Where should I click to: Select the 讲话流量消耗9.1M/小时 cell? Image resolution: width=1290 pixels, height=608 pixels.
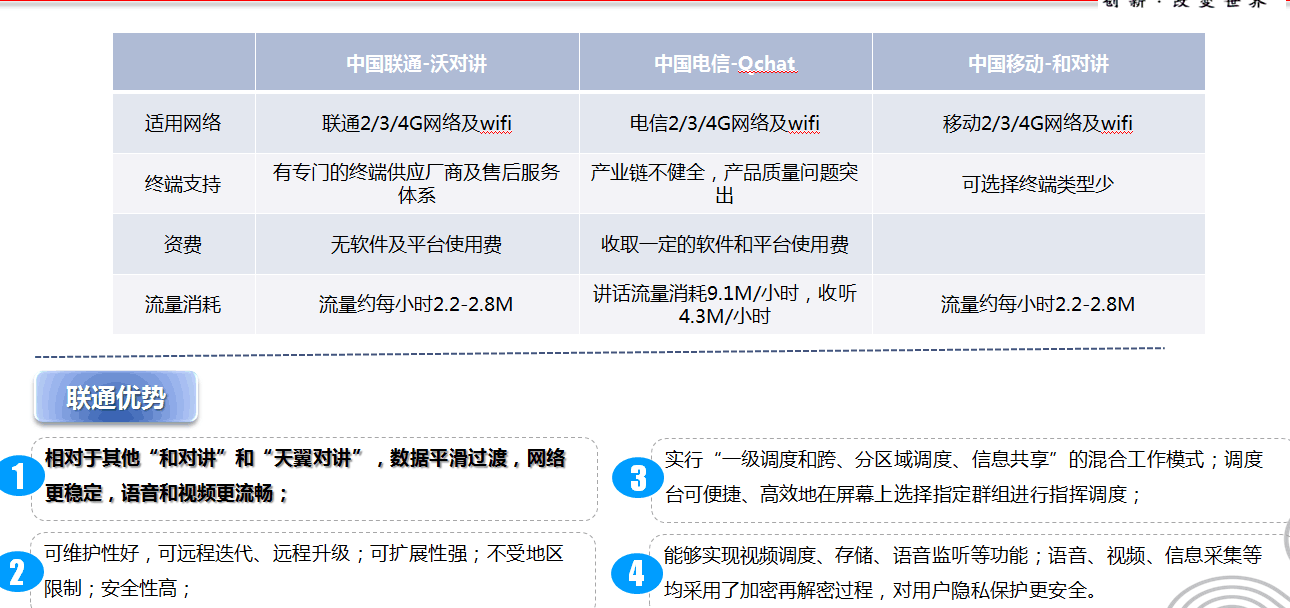pyautogui.click(x=725, y=304)
